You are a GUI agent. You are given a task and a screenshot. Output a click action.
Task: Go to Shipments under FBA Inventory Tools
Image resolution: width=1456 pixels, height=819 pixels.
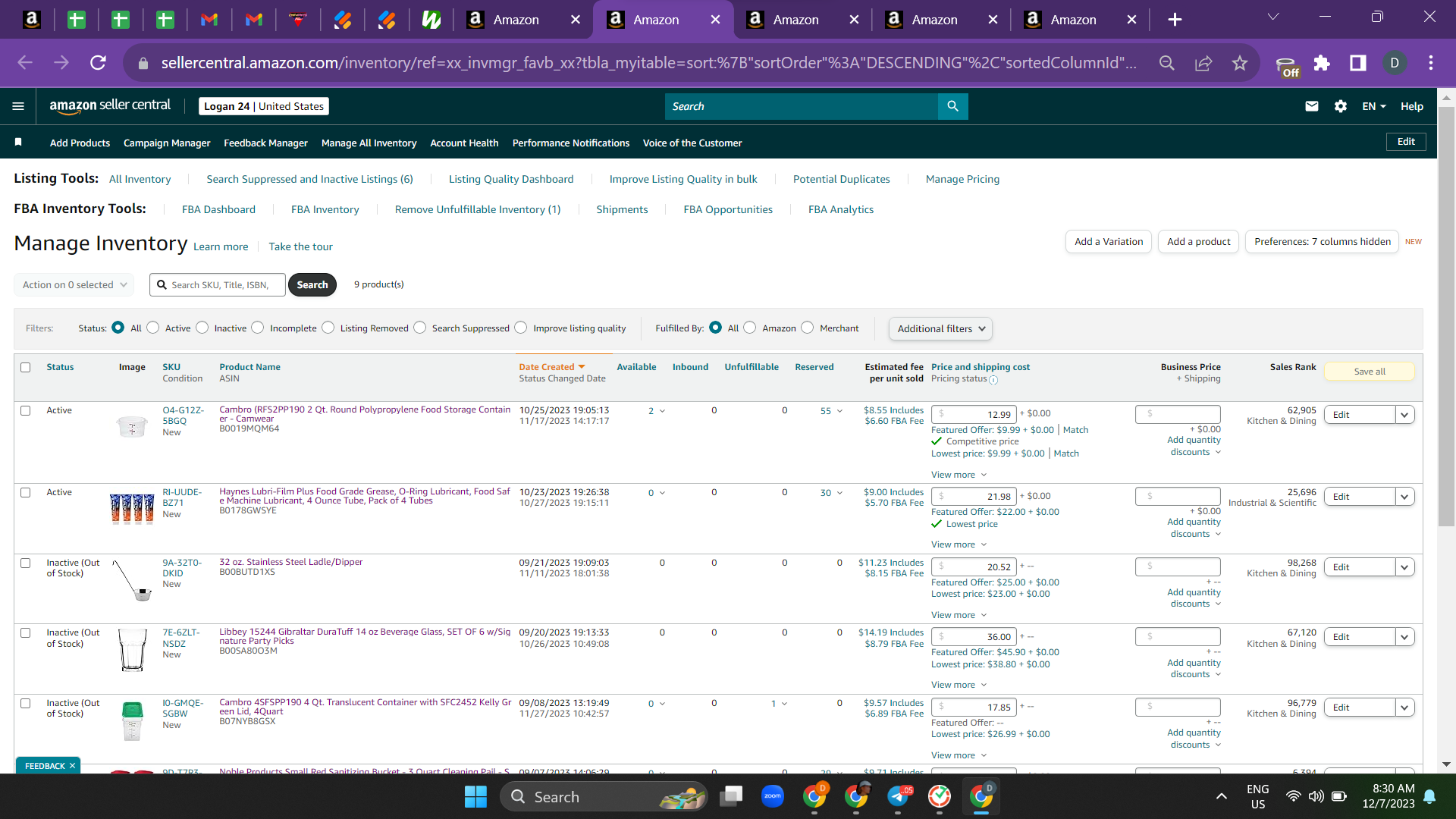tap(622, 209)
